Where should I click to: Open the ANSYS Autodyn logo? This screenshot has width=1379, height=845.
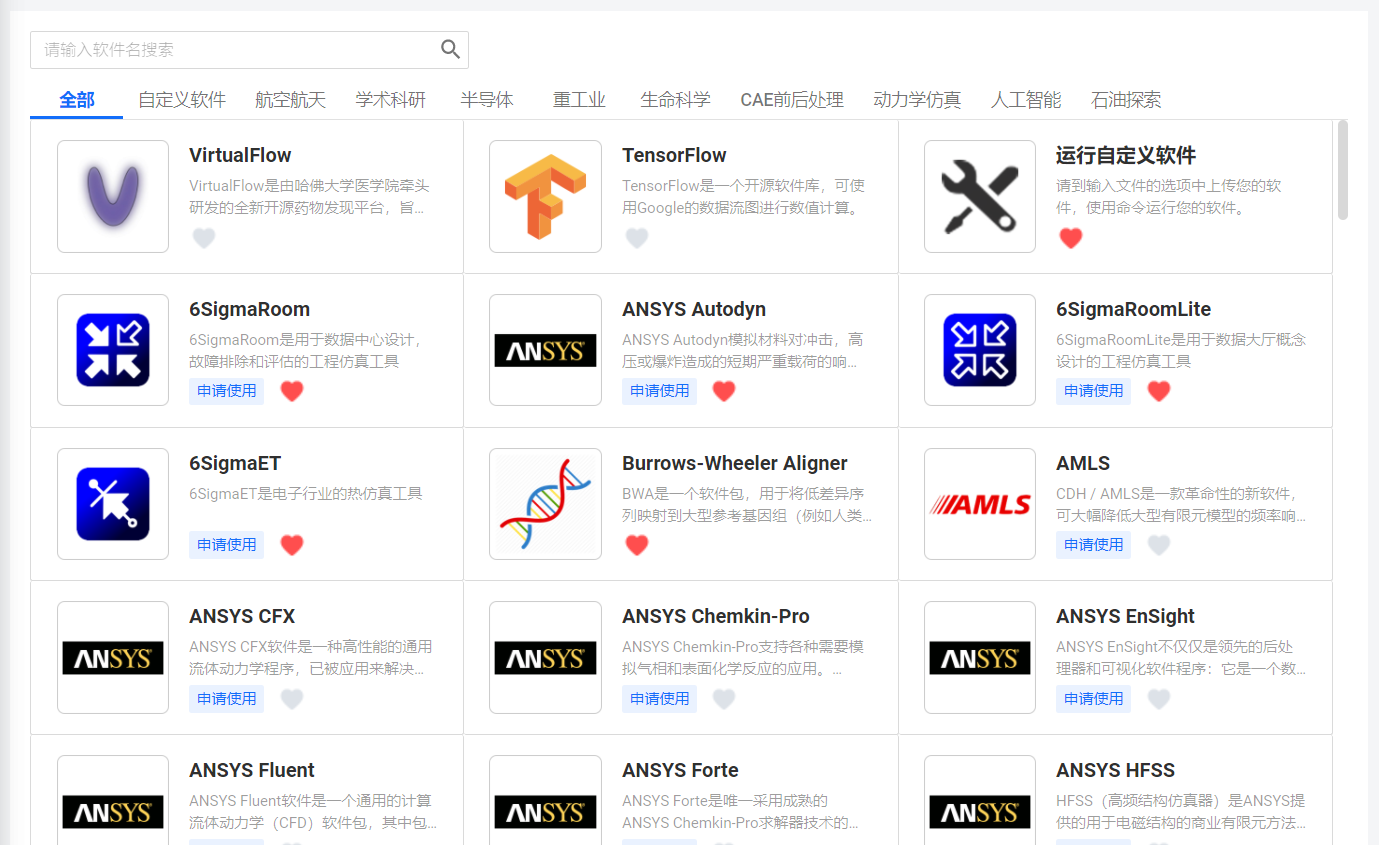(545, 350)
